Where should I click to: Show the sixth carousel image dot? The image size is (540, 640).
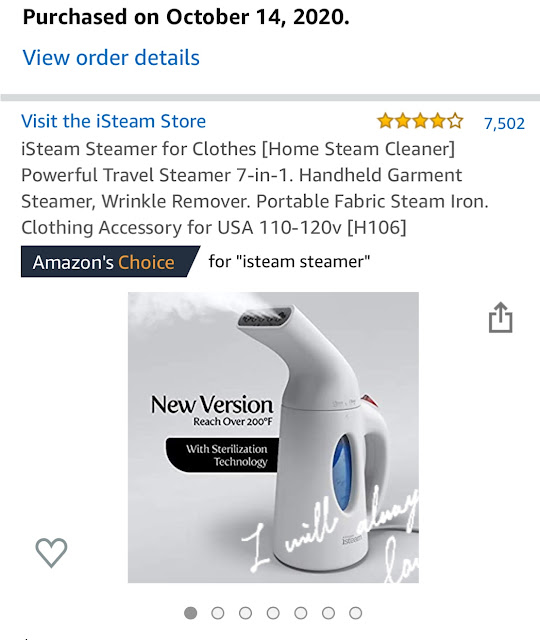pos(328,613)
